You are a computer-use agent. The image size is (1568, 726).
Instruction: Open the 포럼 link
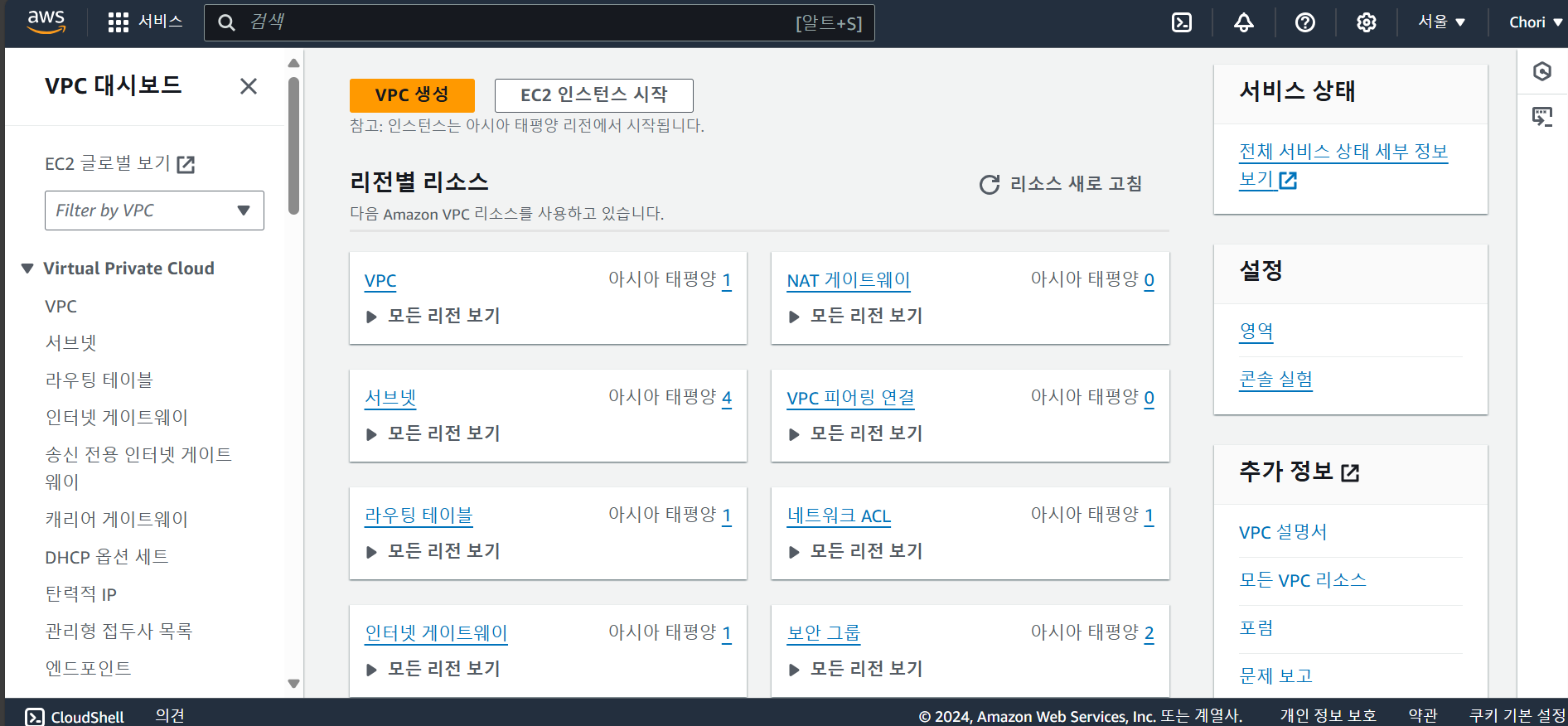[1256, 628]
